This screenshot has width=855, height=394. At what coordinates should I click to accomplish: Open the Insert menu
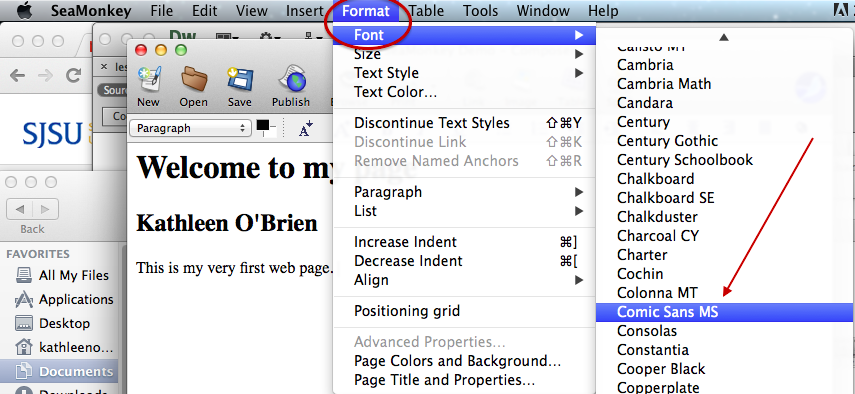[x=305, y=11]
